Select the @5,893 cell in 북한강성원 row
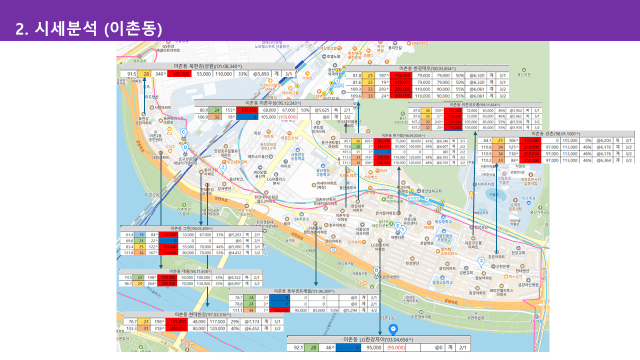The image size is (640, 360). click(261, 74)
